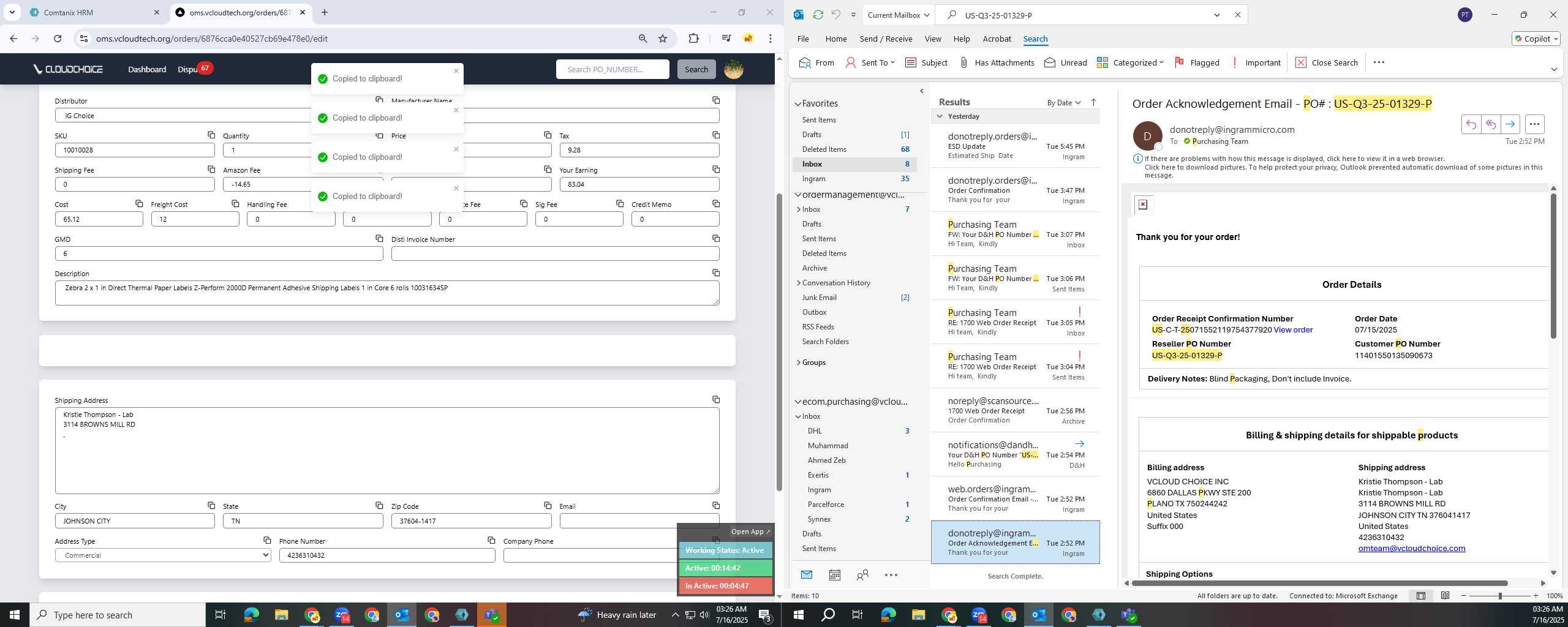The image size is (1568, 627).
Task: Click Open App on status widget
Action: pyautogui.click(x=750, y=531)
